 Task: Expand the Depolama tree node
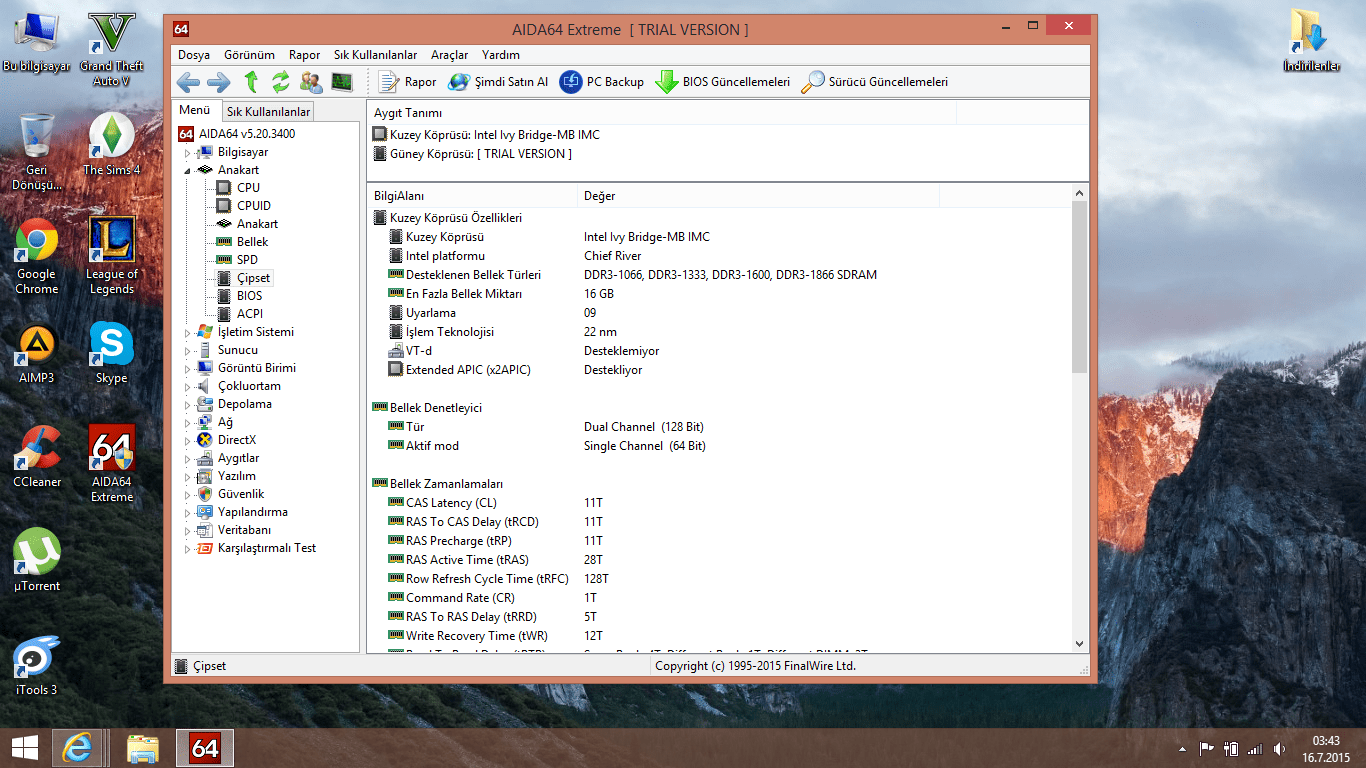pyautogui.click(x=186, y=405)
